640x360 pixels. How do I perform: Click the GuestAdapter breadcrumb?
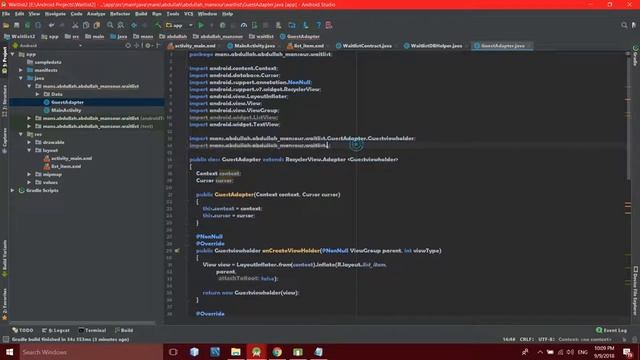click(300, 36)
